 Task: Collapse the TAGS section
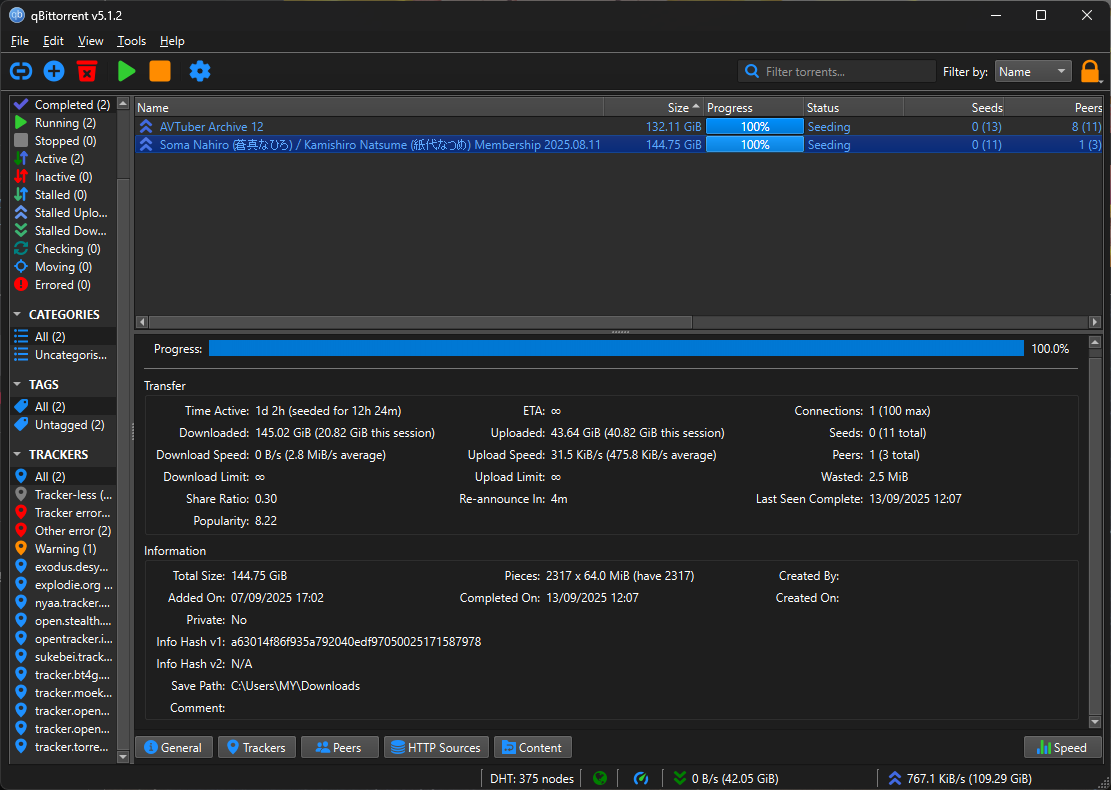point(18,384)
